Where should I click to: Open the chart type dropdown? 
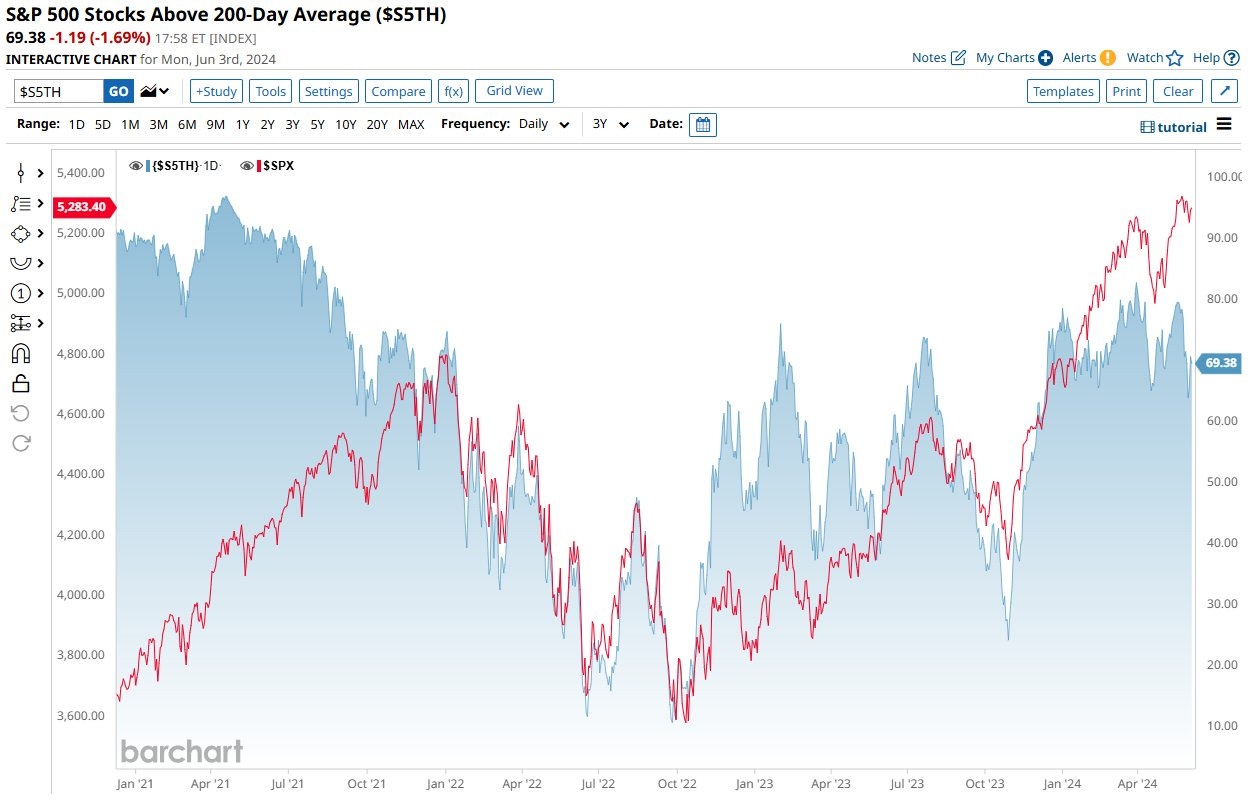coord(155,91)
